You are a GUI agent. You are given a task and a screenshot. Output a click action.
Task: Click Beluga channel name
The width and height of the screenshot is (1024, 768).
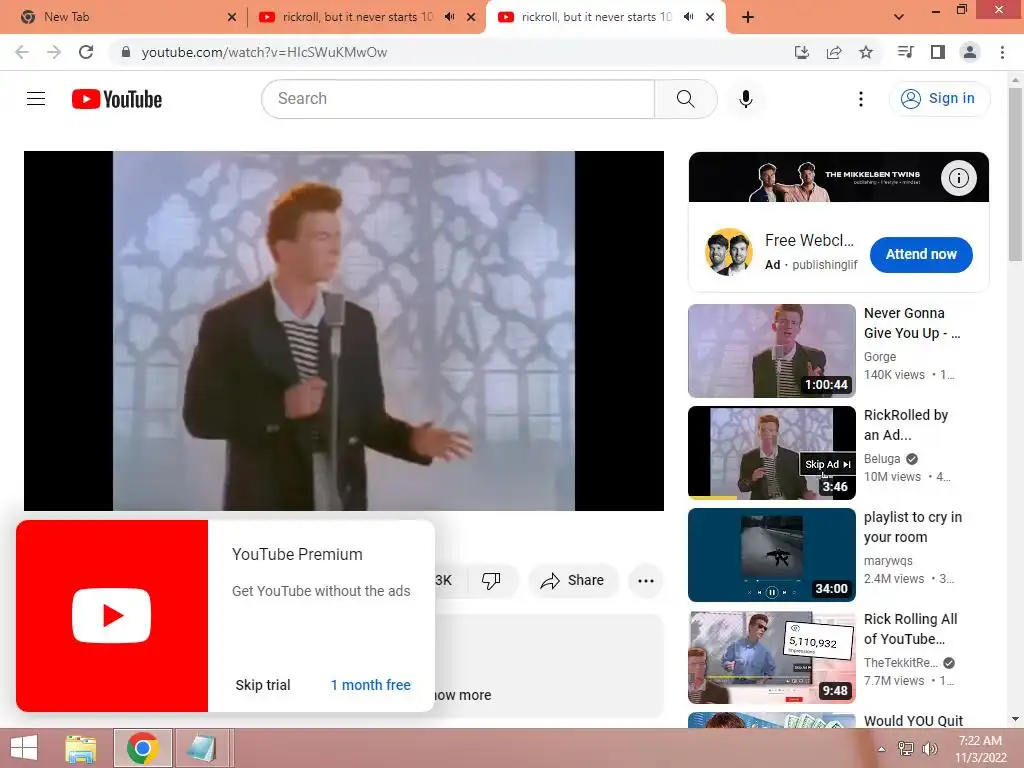pos(882,459)
